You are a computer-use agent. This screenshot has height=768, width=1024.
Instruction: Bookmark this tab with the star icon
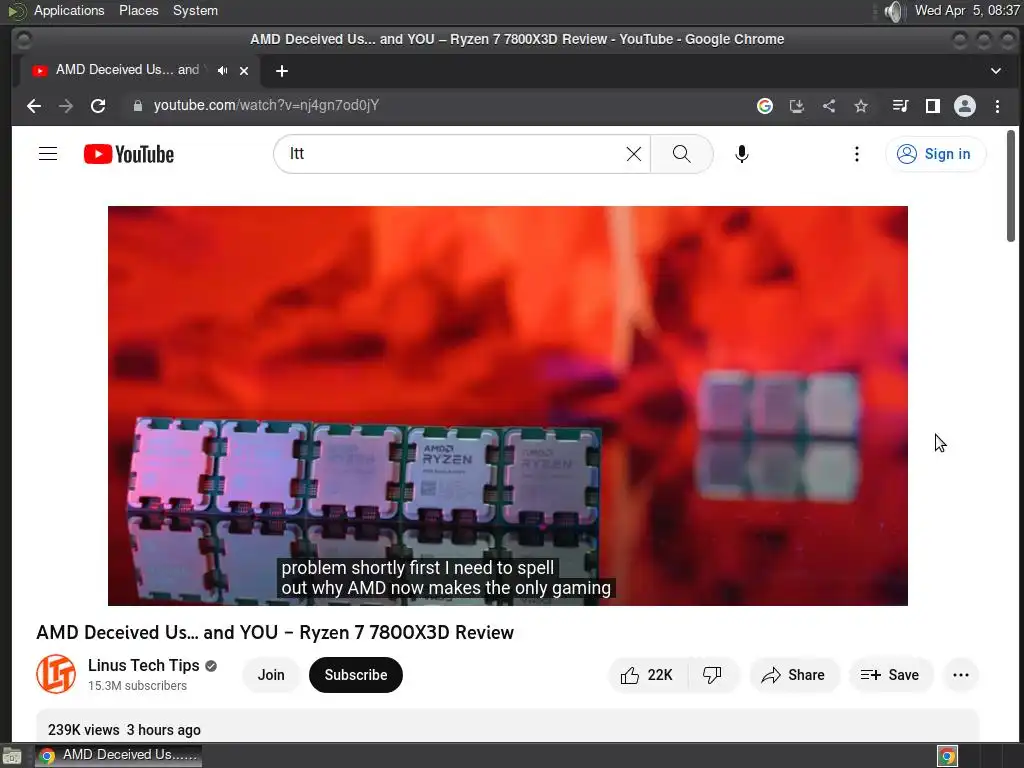861,106
